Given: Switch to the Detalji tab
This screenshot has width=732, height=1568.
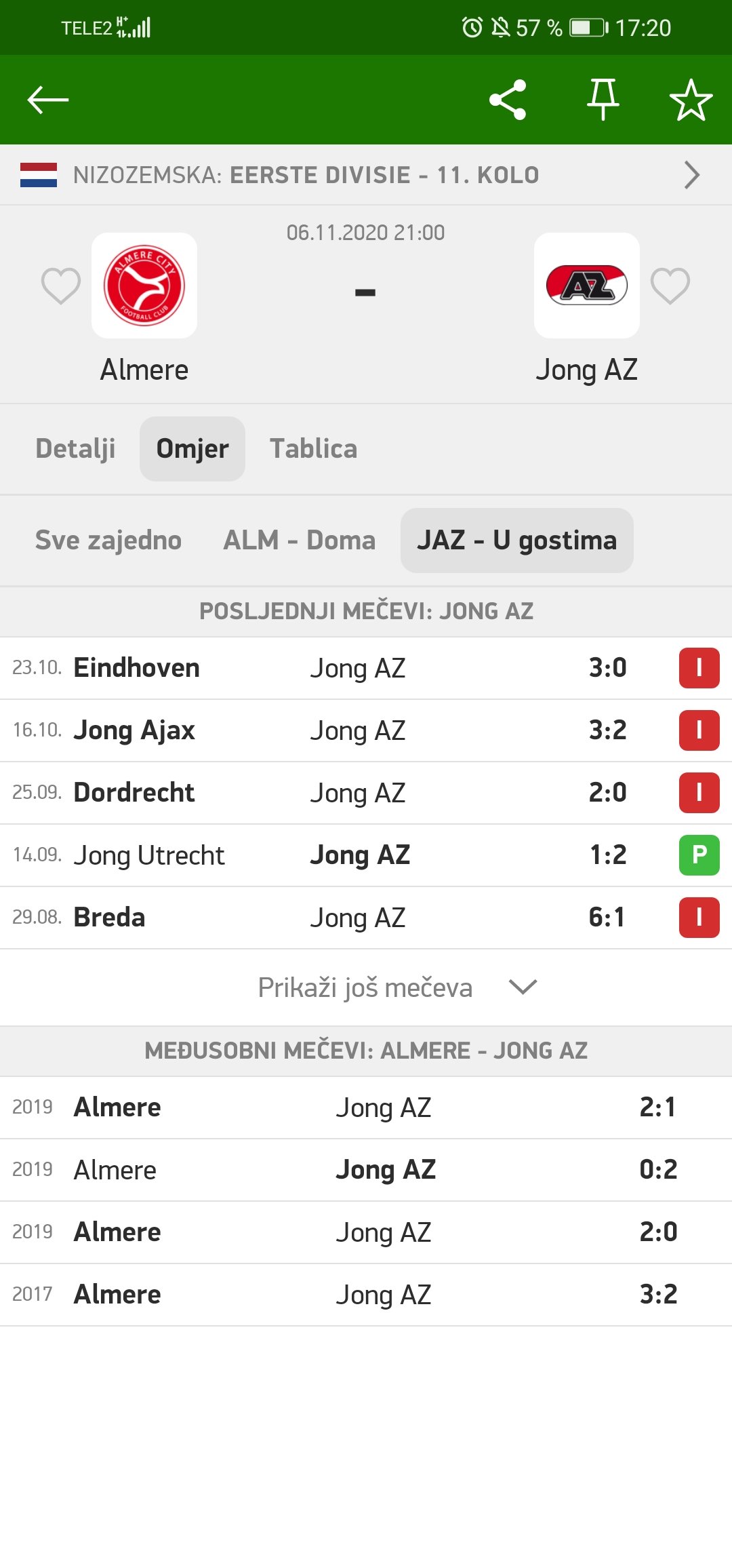Looking at the screenshot, I should click(x=75, y=449).
